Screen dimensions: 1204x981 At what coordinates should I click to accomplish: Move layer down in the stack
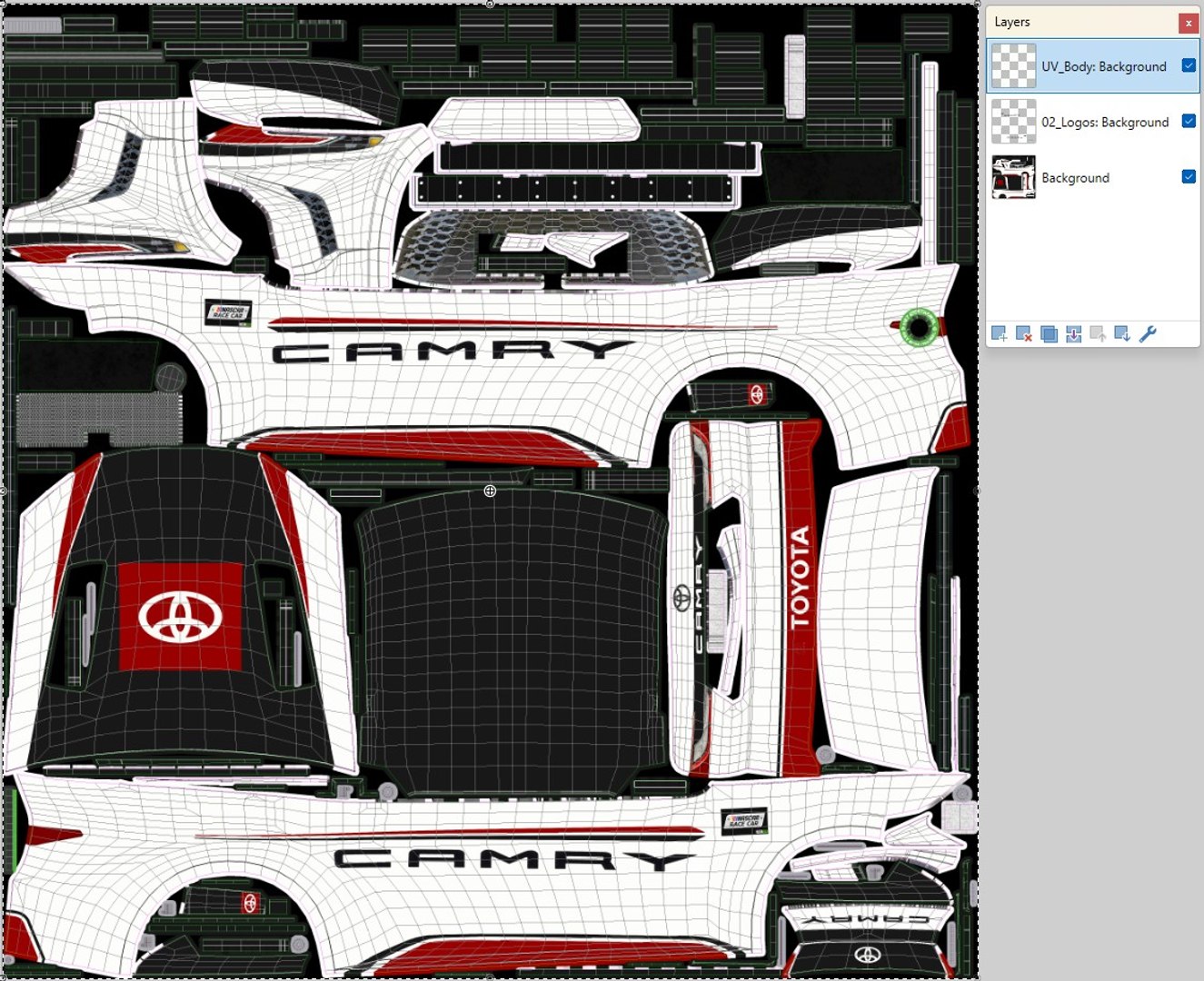tap(1122, 334)
